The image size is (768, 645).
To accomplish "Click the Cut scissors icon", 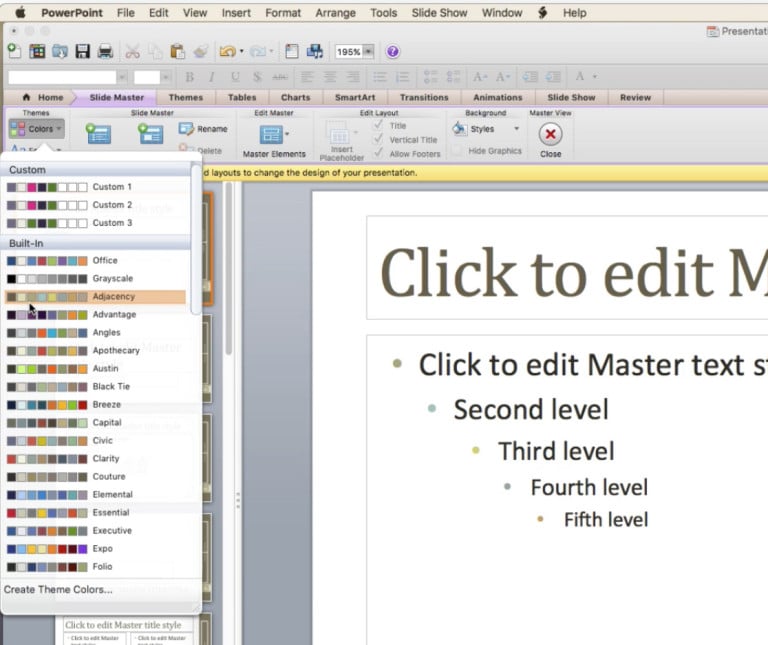I will click(x=132, y=51).
